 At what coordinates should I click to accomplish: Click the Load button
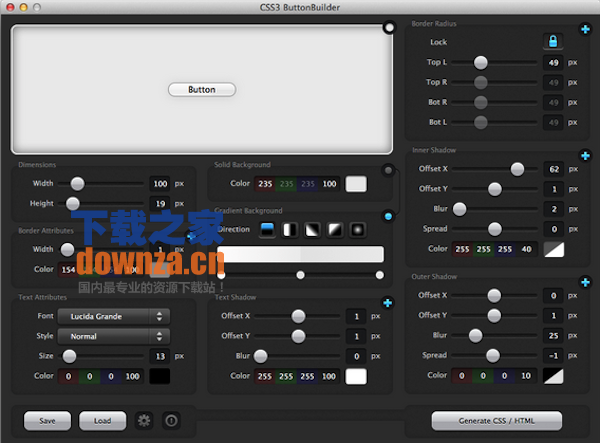(103, 421)
